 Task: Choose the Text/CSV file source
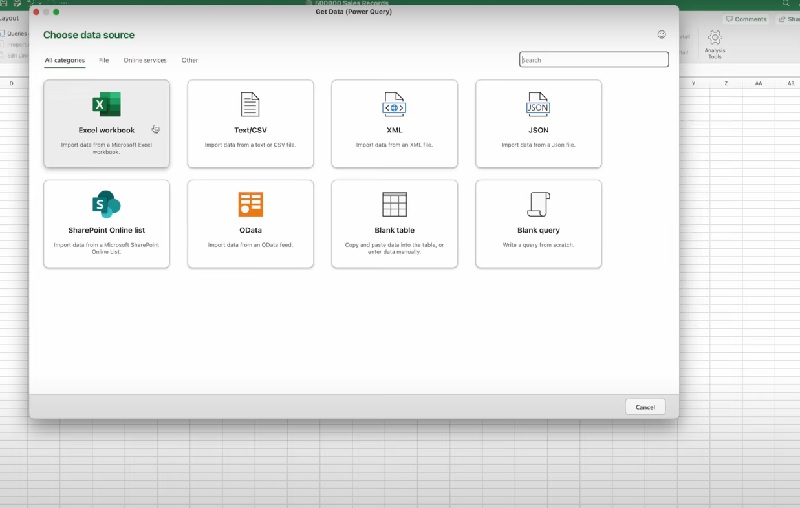pos(250,123)
